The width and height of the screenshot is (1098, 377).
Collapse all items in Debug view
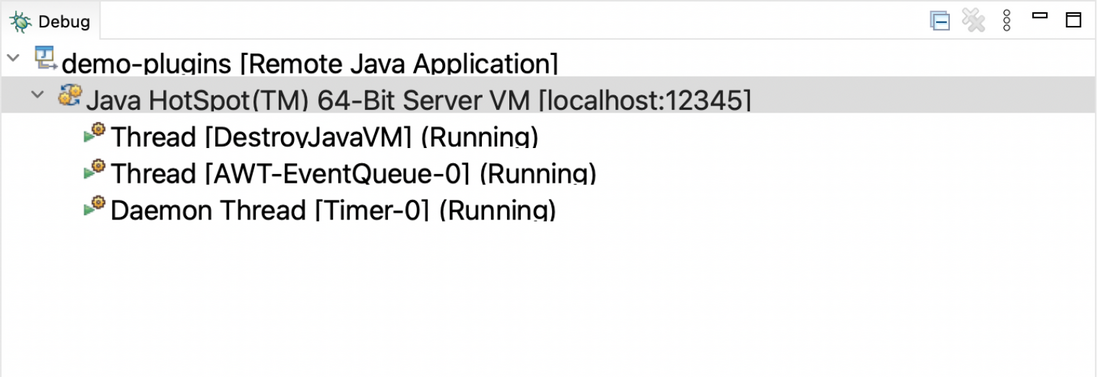[x=940, y=21]
